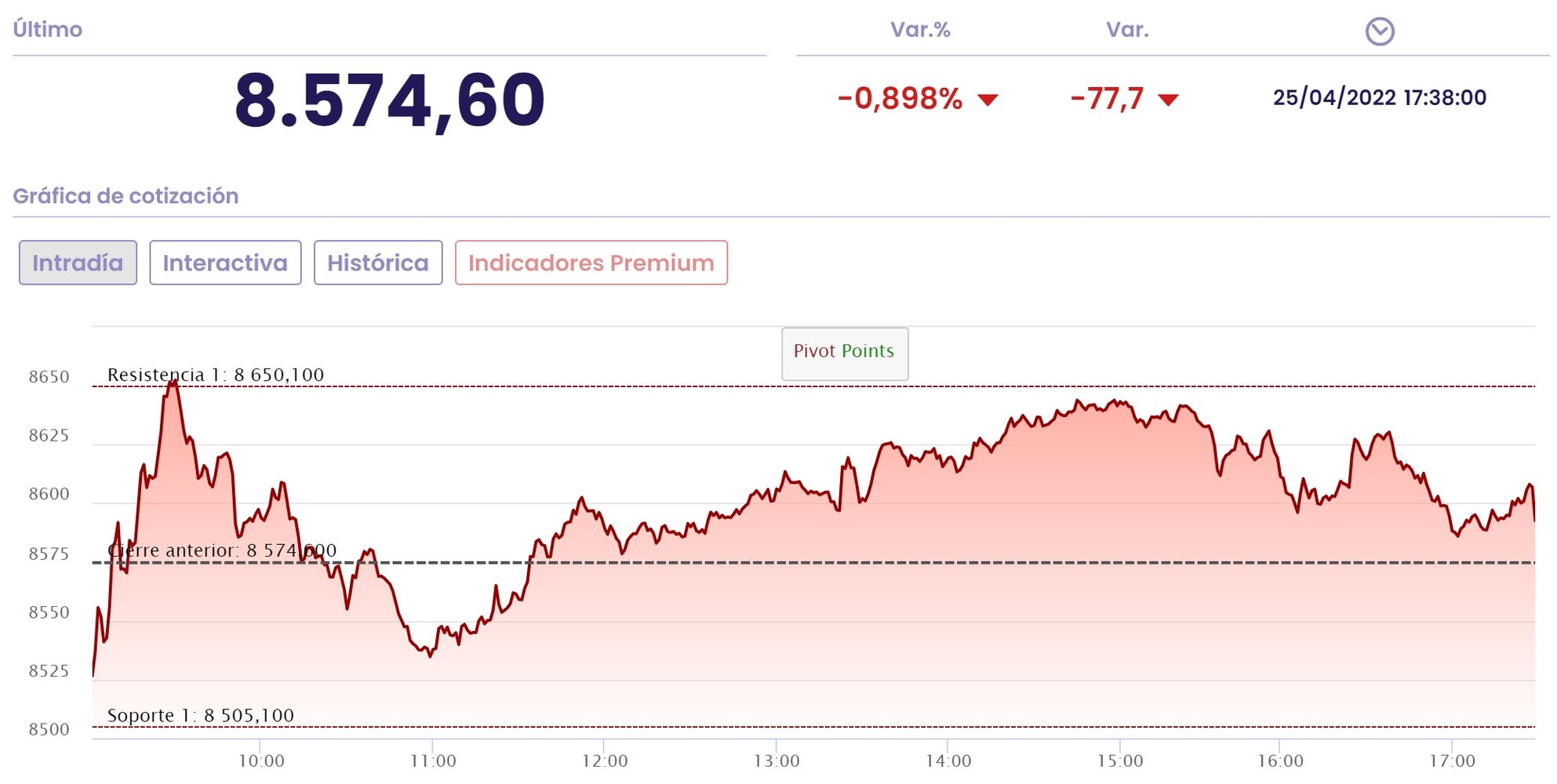Click the 17:00 time axis label
This screenshot has height=784, width=1557.
click(1452, 760)
